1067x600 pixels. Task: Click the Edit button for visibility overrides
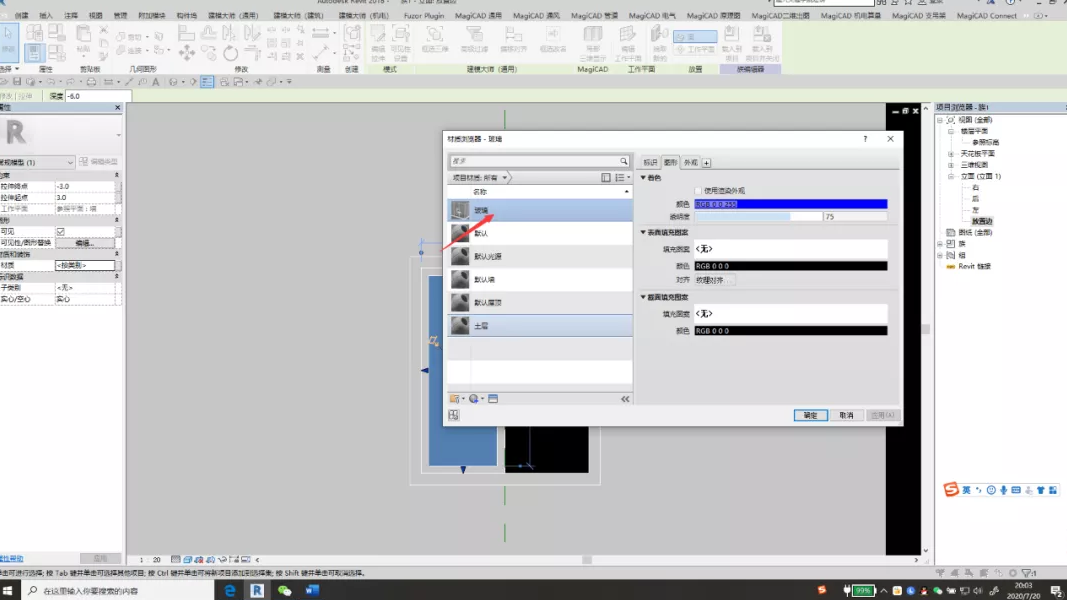(84, 243)
